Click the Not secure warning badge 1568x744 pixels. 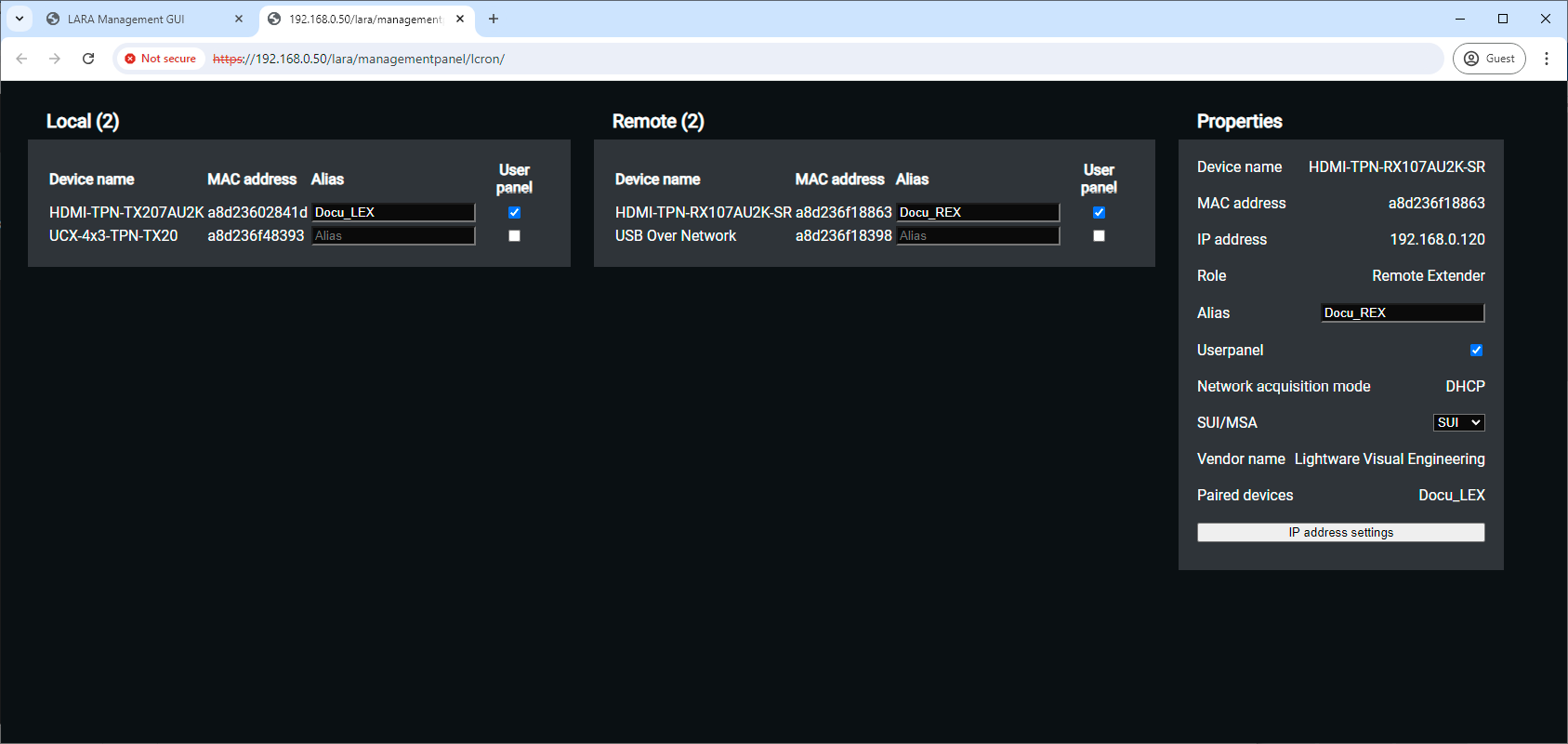[160, 59]
